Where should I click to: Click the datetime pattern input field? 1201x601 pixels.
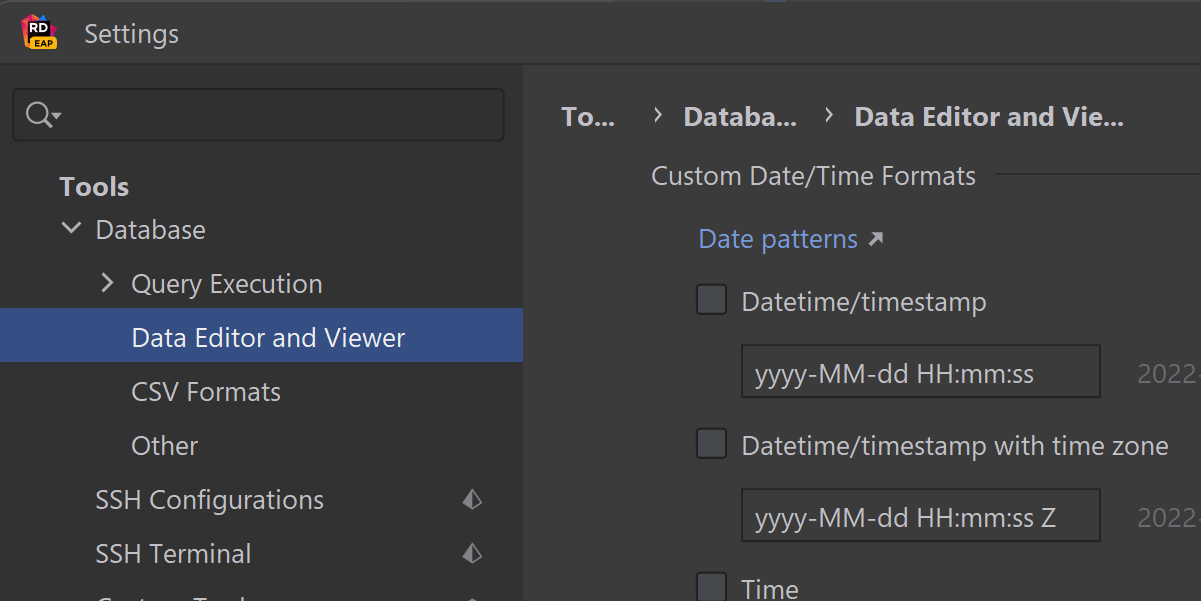(919, 373)
